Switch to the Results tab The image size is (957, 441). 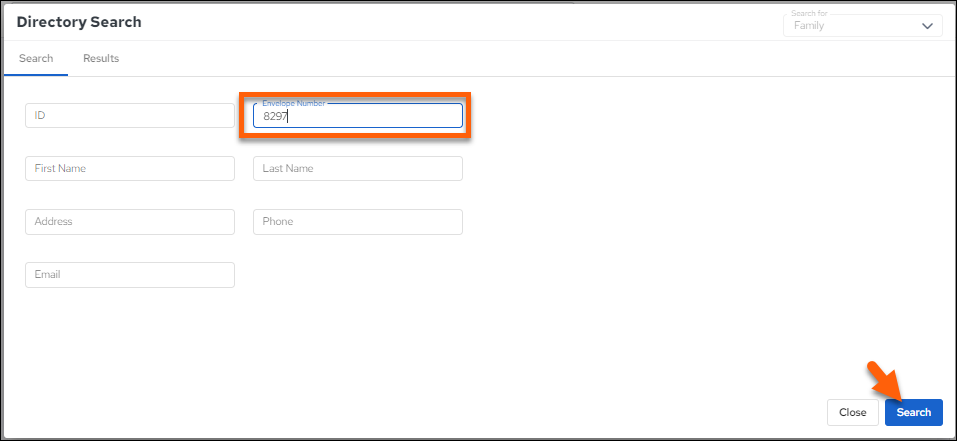pos(101,59)
